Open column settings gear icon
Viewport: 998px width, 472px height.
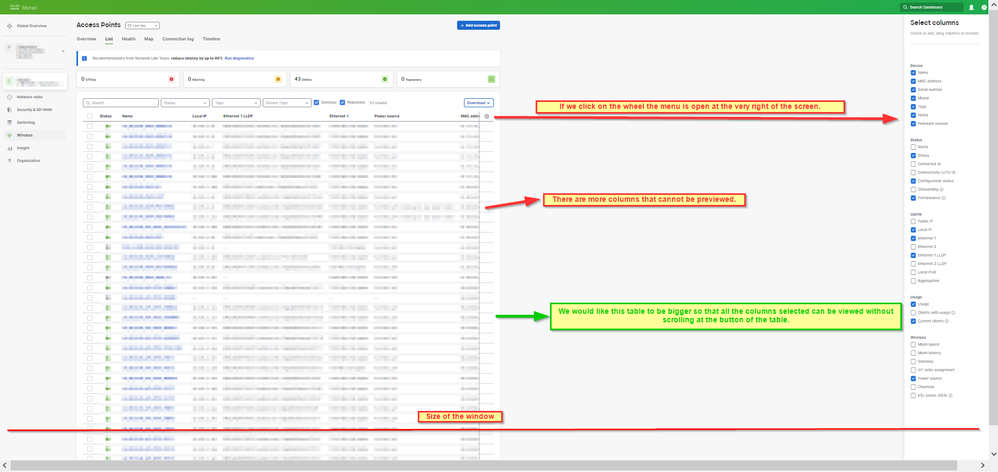[487, 116]
